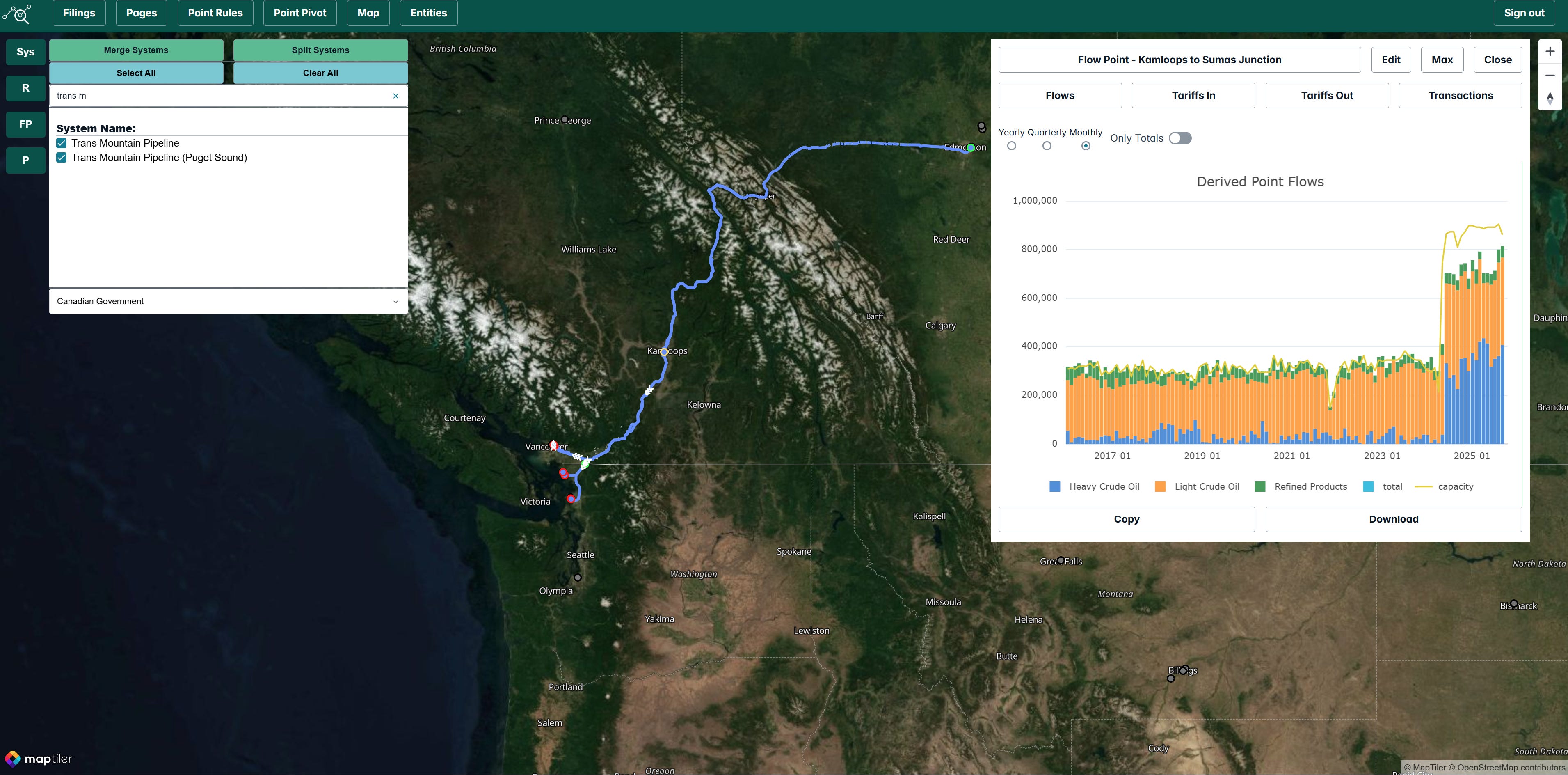Viewport: 1568px width, 775px height.
Task: Open the Point Pivot menu
Action: [299, 13]
